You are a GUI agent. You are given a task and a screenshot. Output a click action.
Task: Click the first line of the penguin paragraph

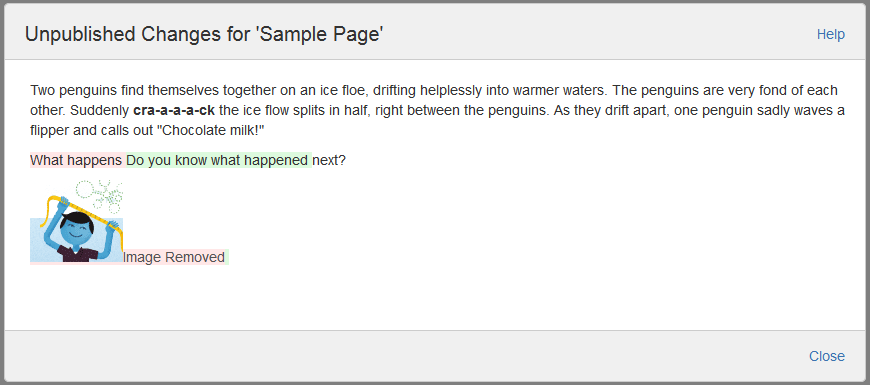434,90
